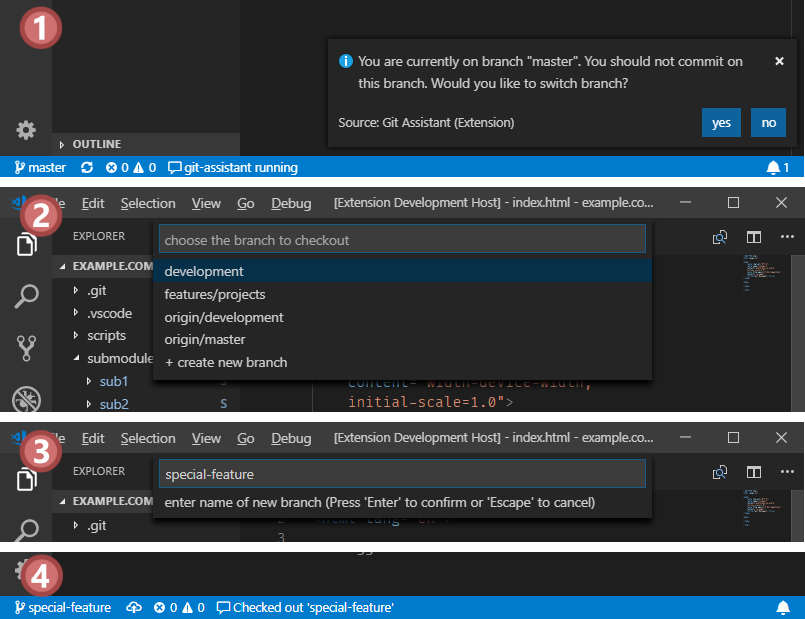
Task: Select '+ create new branch' option
Action: (x=226, y=362)
